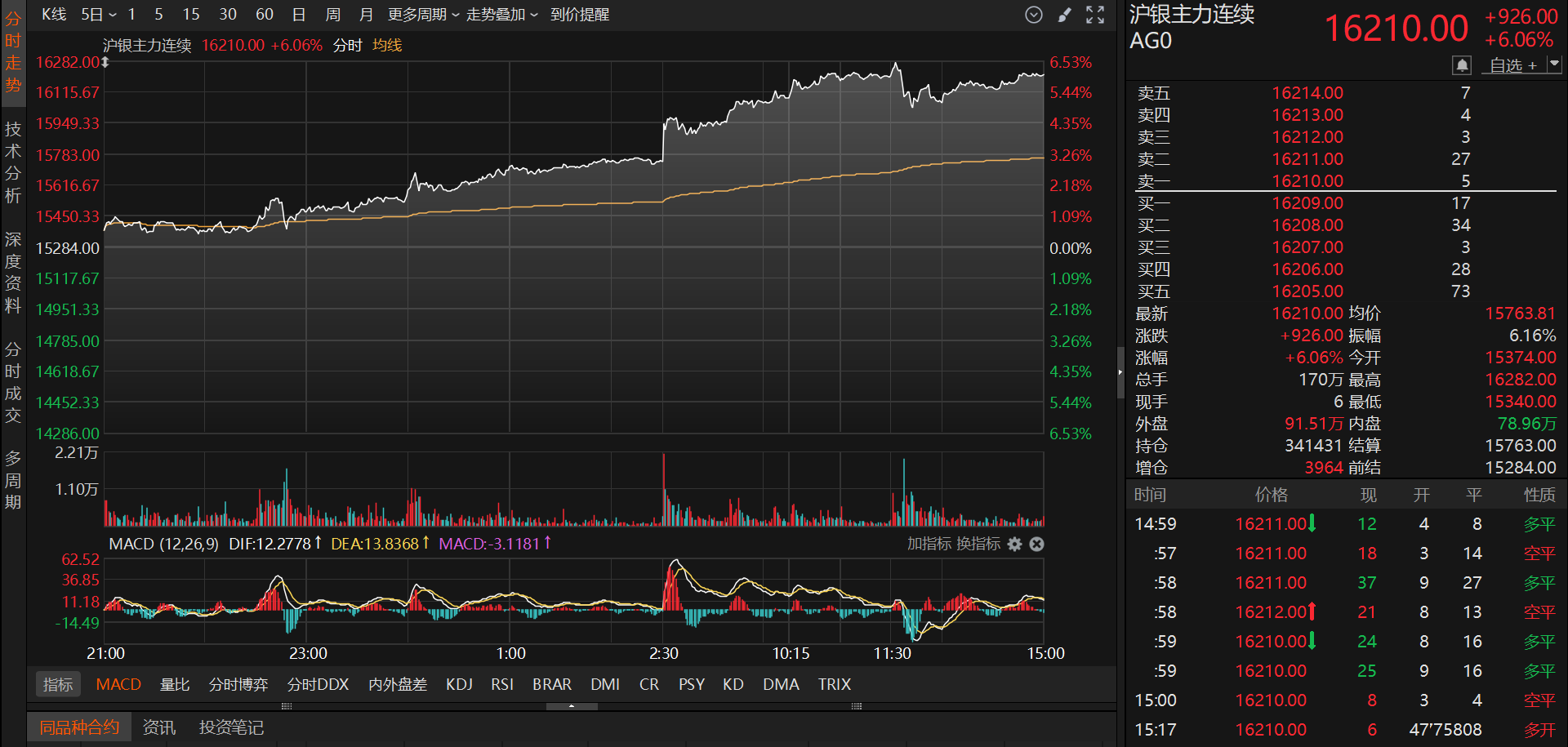This screenshot has width=1568, height=747.
Task: Switch to K线 chart view
Action: coord(54,15)
